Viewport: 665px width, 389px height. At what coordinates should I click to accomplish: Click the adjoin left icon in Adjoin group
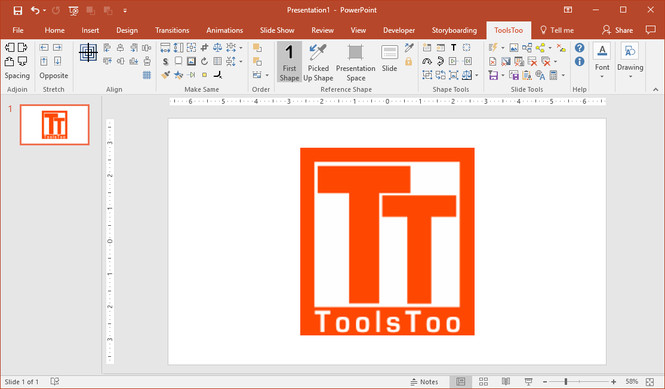coord(10,48)
